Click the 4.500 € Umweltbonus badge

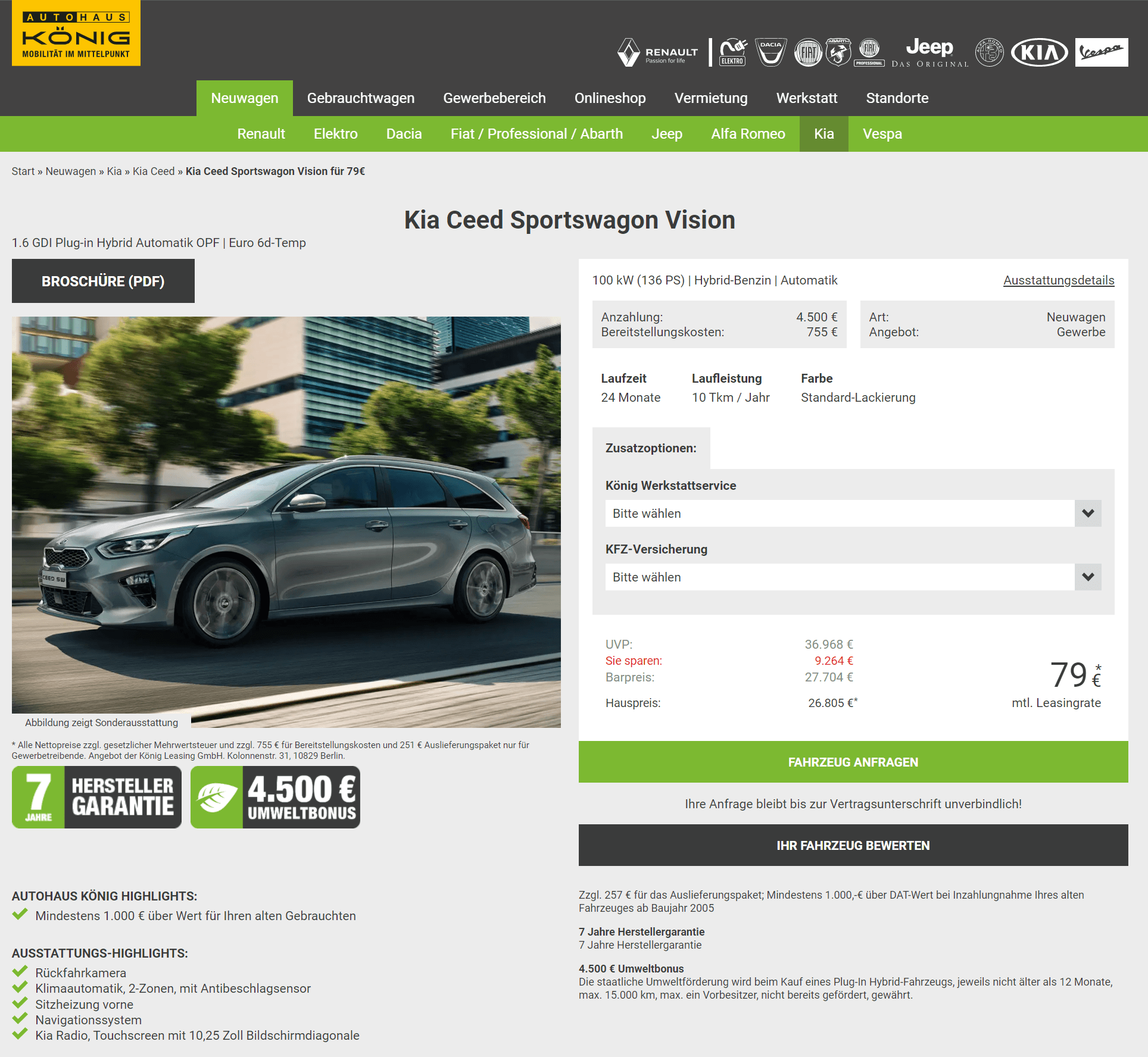[x=275, y=798]
